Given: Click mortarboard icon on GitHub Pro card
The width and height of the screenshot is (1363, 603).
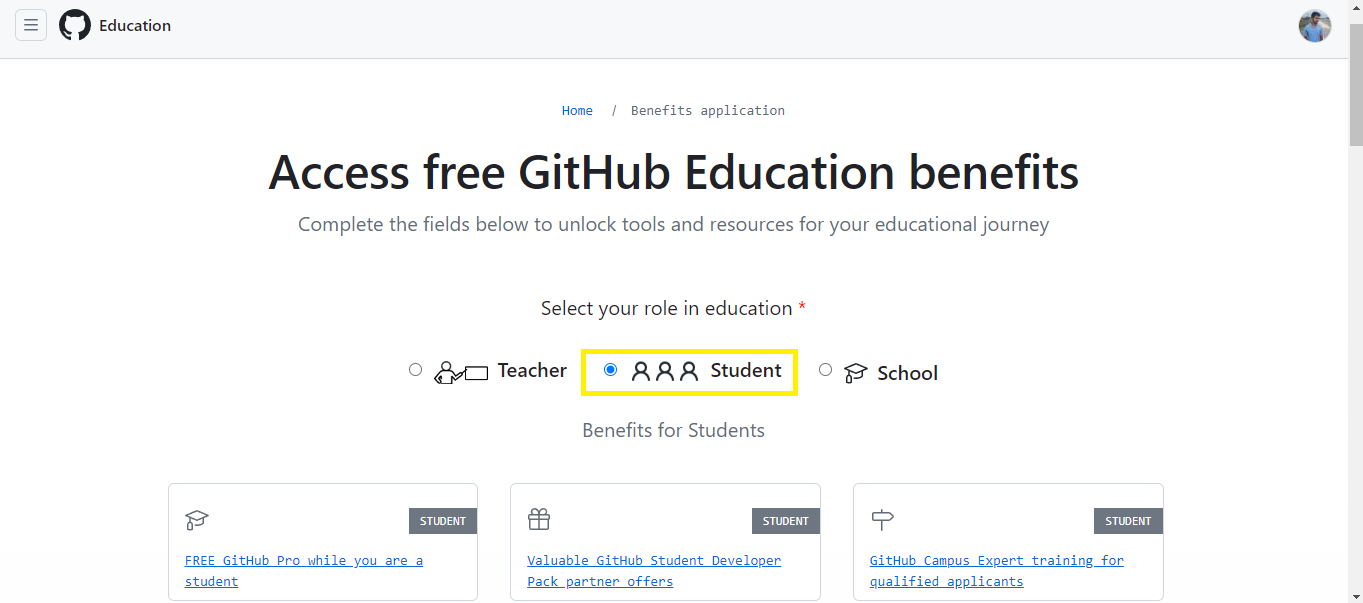Looking at the screenshot, I should coord(197,520).
